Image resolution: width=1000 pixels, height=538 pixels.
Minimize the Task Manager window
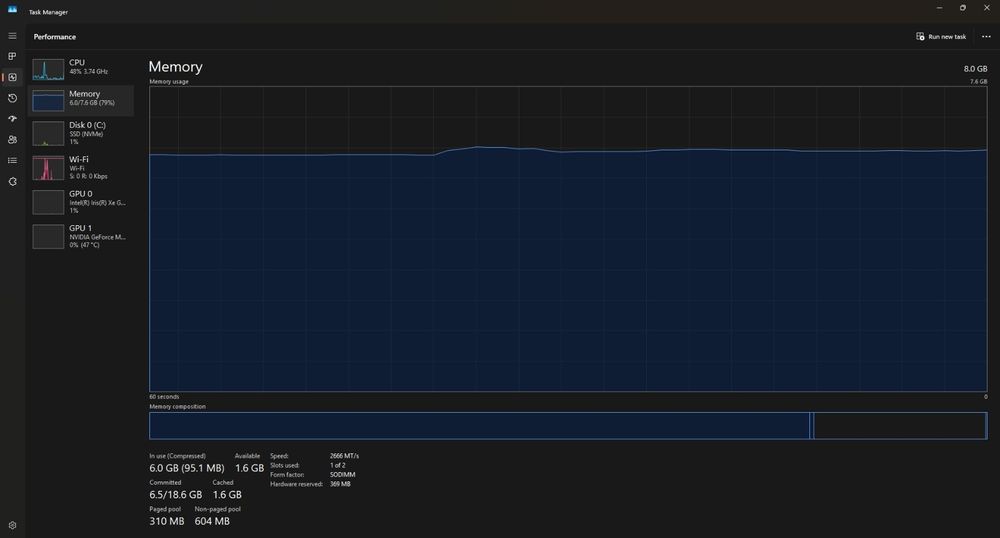click(x=939, y=8)
